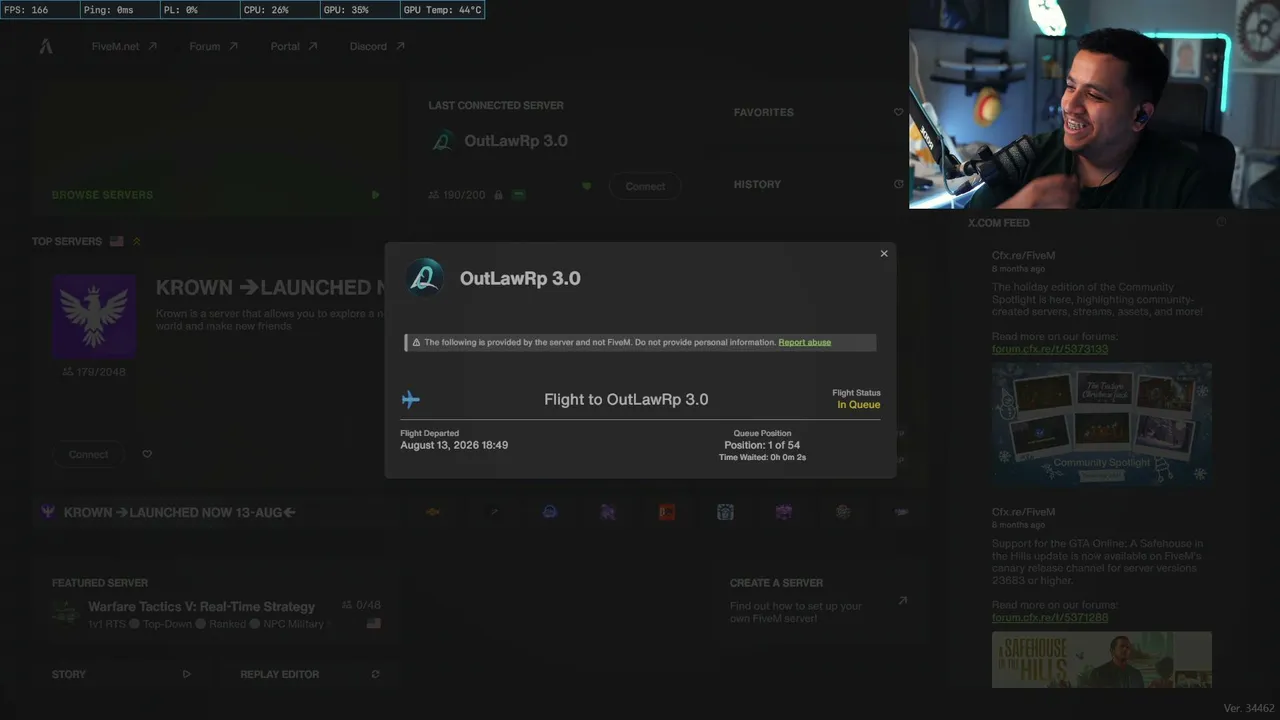1280x720 pixels.
Task: Select the blue circular server icon in the carousel
Action: [x=550, y=512]
